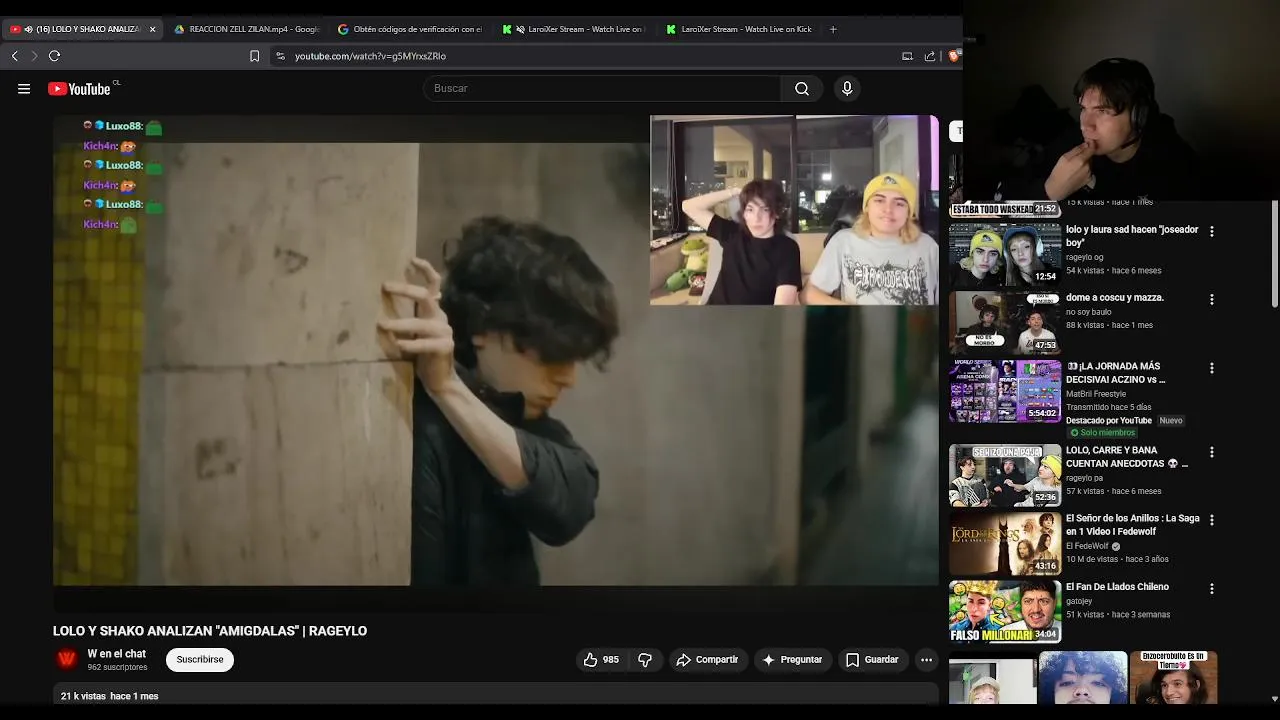Viewport: 1280px width, 720px height.
Task: Like the video with 985 likes
Action: click(602, 660)
